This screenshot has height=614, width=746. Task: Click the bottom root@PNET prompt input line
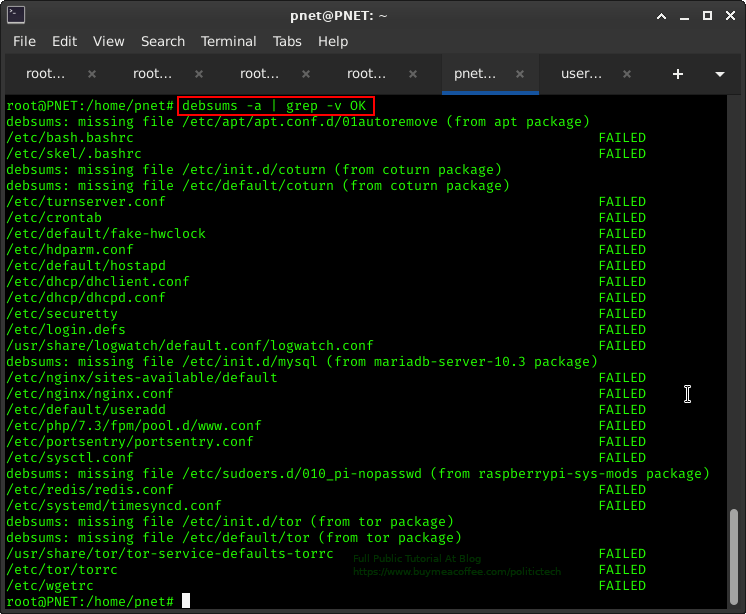[98, 602]
